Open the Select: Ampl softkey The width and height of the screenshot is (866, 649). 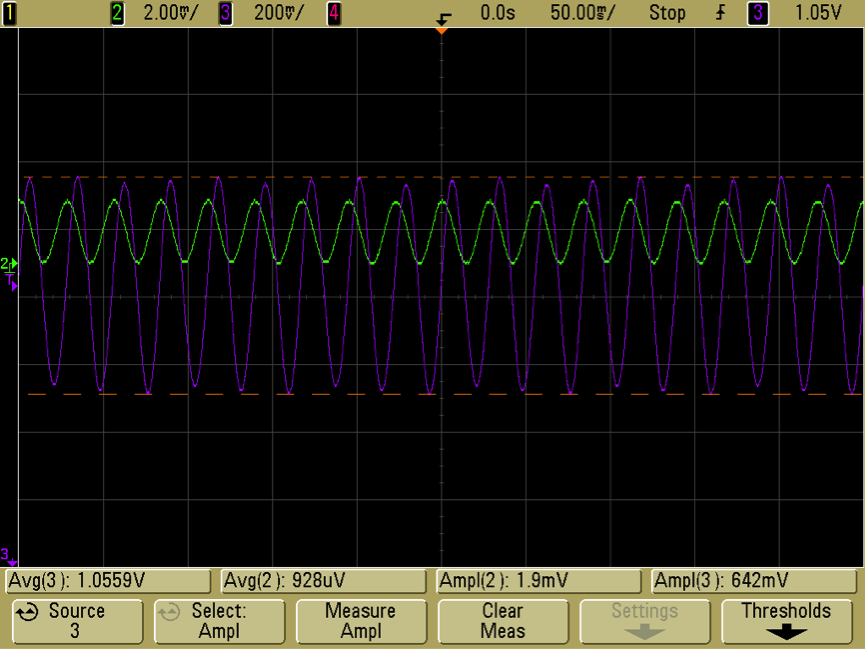(x=219, y=621)
